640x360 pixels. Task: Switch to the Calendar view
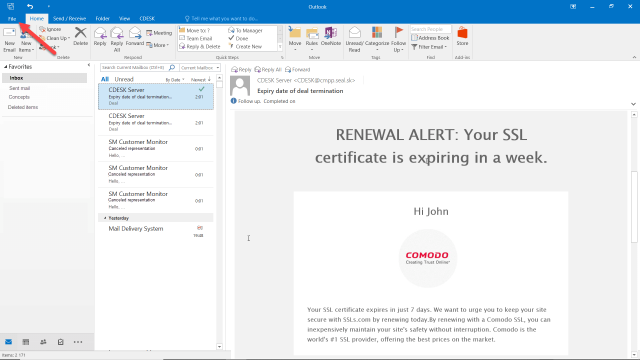click(26, 342)
